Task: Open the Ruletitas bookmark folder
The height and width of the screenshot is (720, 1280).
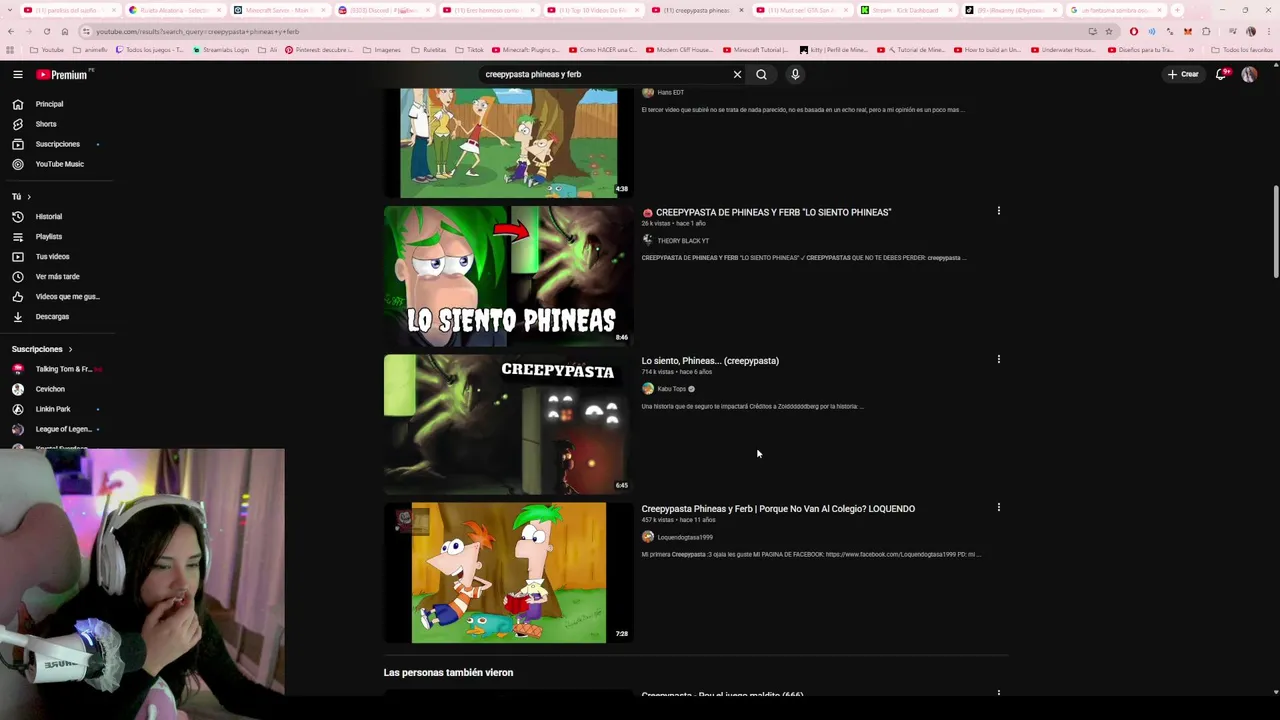Action: tap(429, 50)
